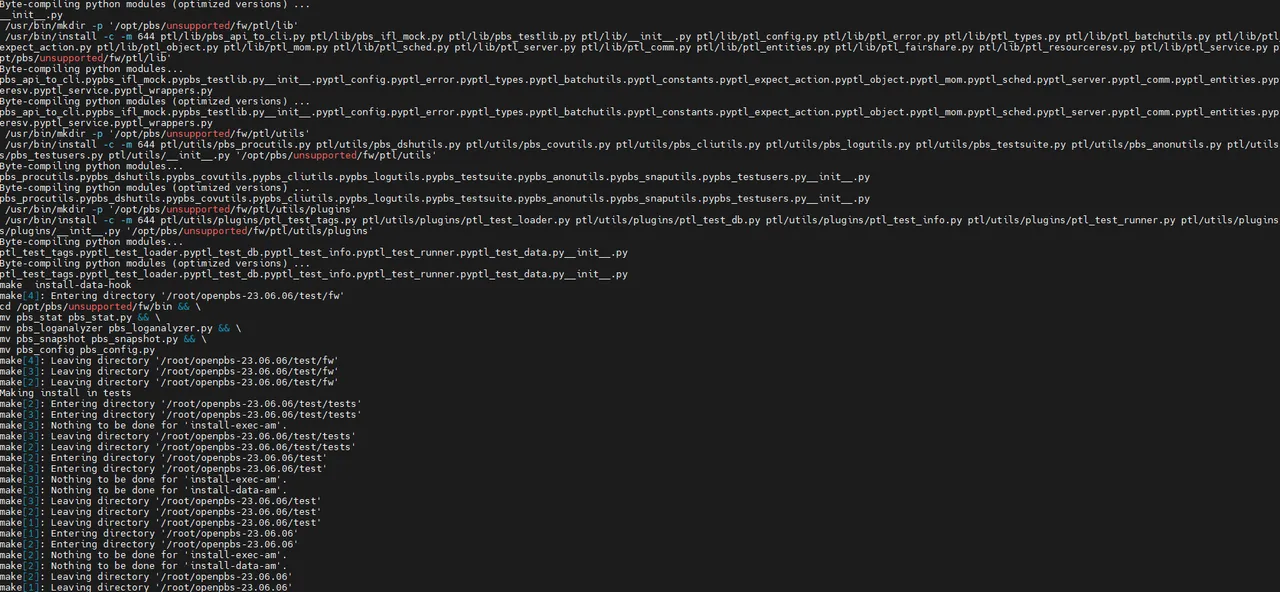The image size is (1280, 592).
Task: Click the mkdir command for fw/ptl/lib
Action: point(151,25)
